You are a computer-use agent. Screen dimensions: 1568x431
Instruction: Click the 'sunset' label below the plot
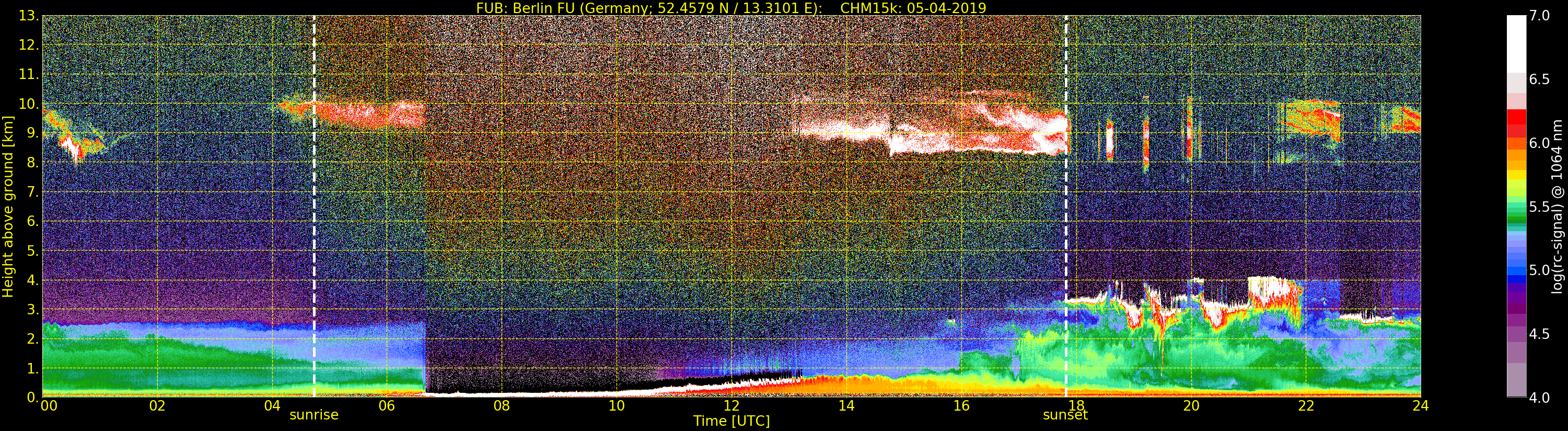1065,415
